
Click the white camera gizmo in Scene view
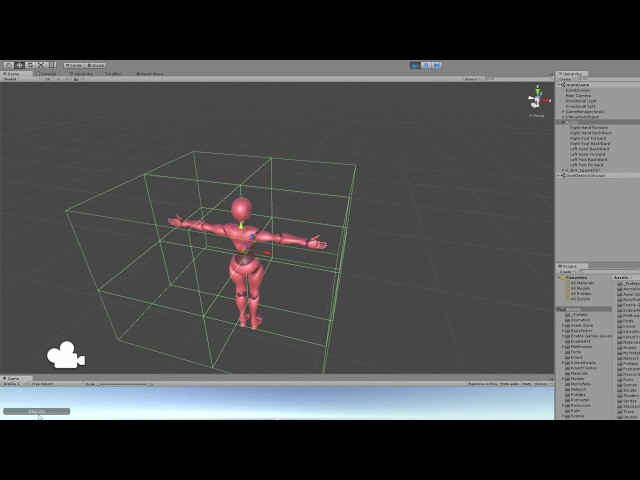[66, 355]
